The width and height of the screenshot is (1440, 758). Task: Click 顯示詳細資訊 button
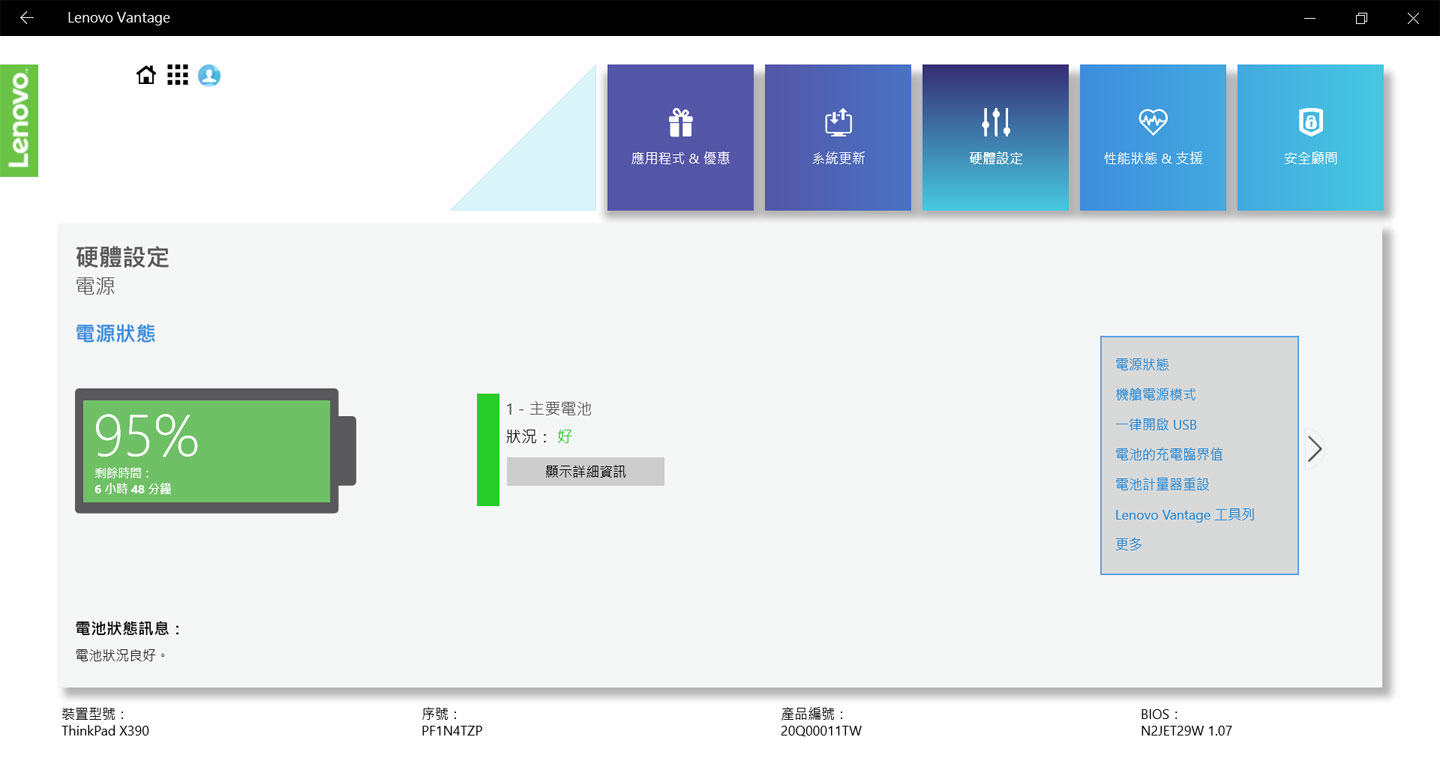point(585,472)
